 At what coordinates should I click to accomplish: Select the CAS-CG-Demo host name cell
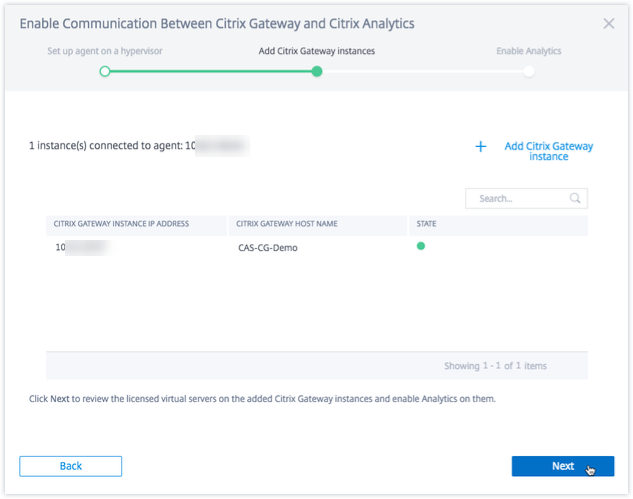[x=268, y=247]
